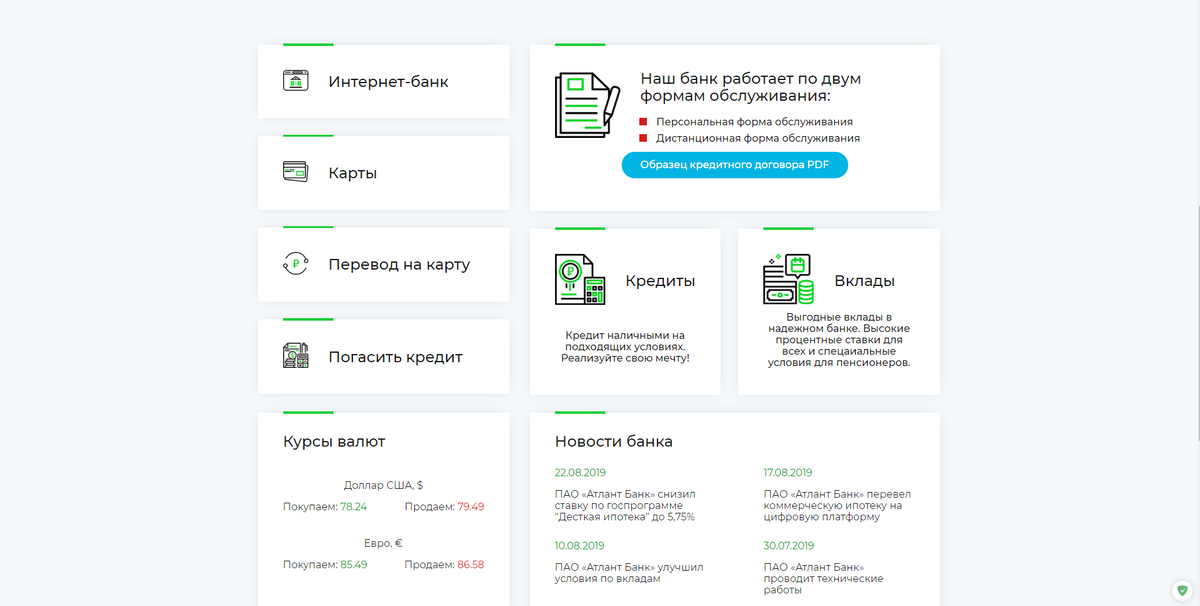Image resolution: width=1200 pixels, height=606 pixels.
Task: Click the Доллар США, $ label
Action: coord(383,485)
